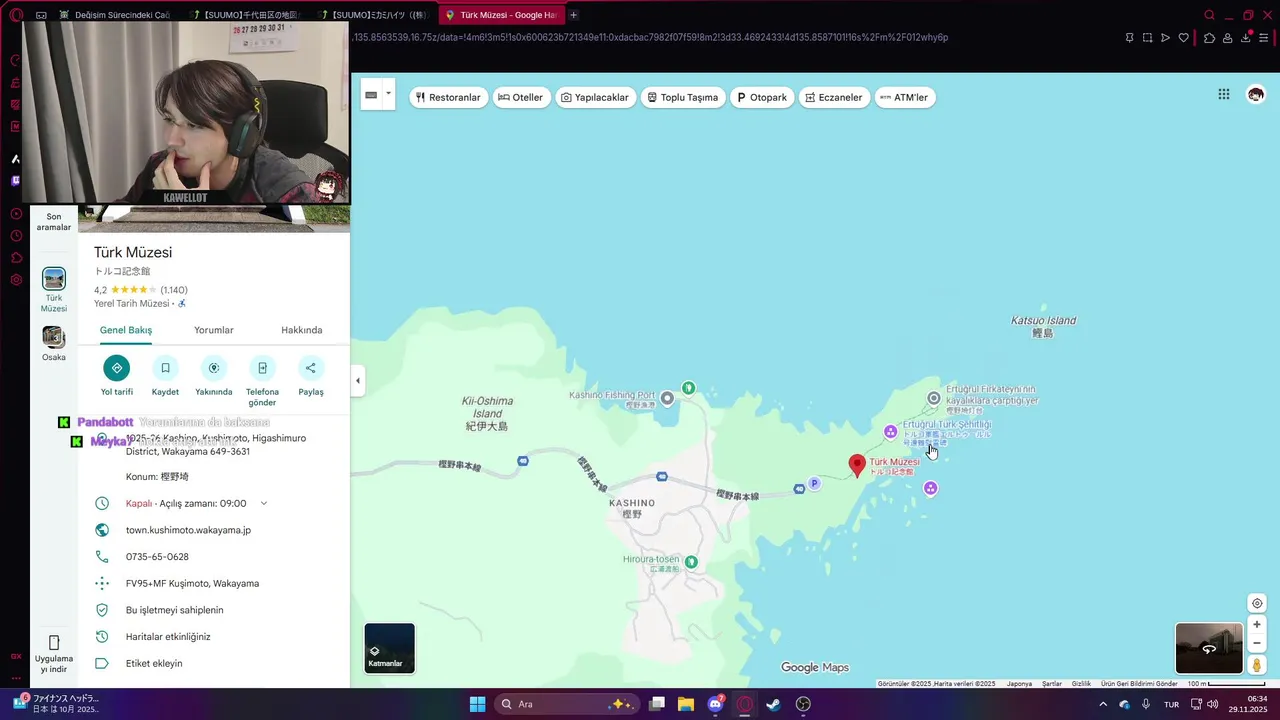Filter map by ATM'ler
This screenshot has height=720, width=1280.
point(905,97)
